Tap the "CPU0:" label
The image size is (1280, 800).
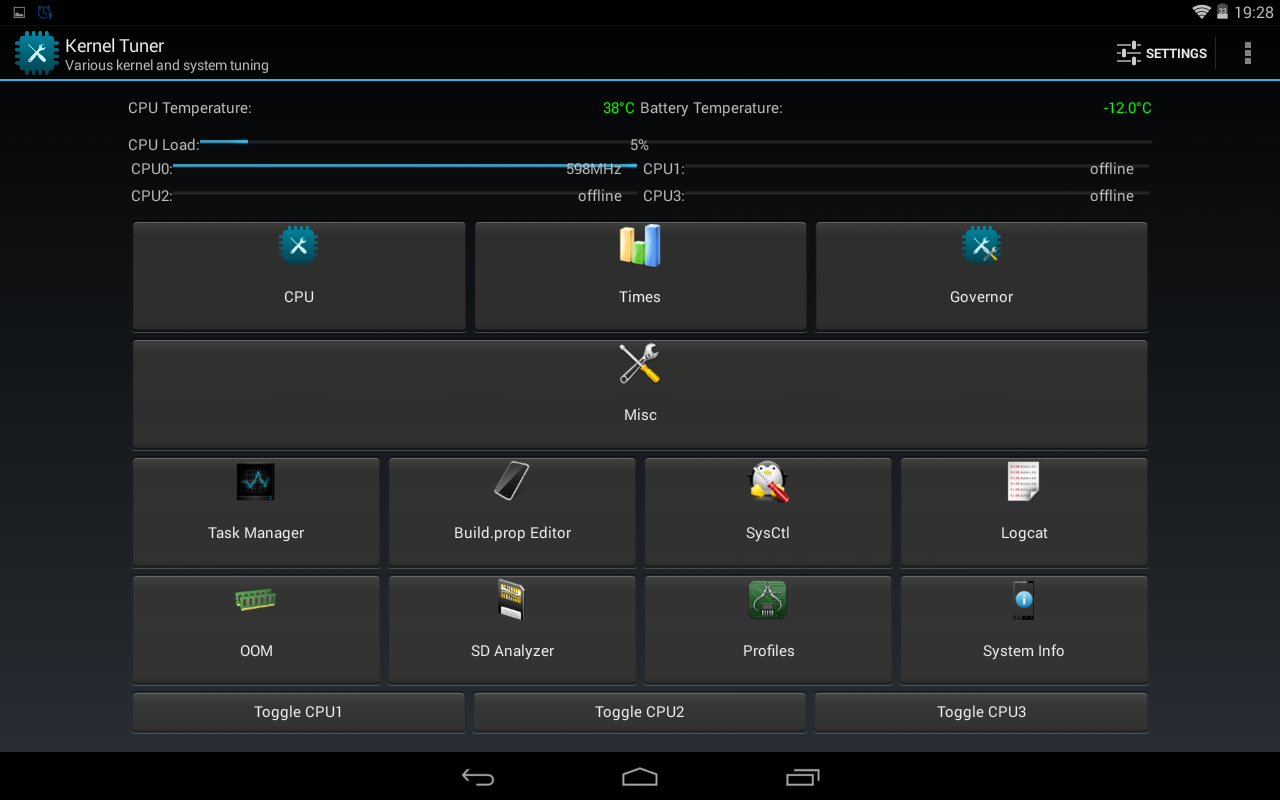point(152,169)
